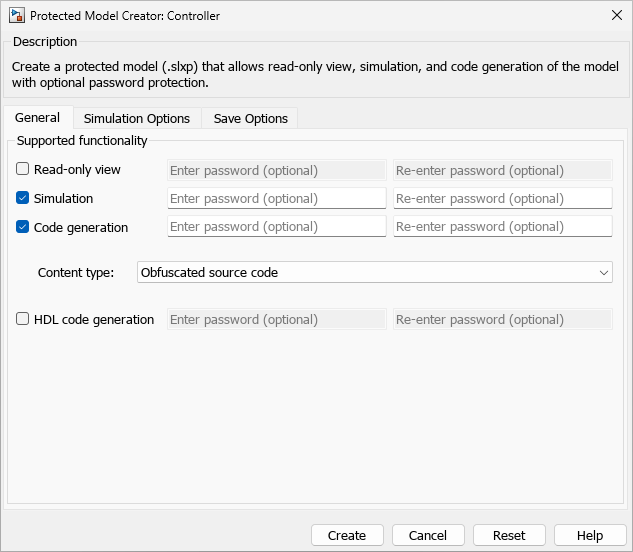The image size is (633, 552).
Task: Click the Simulation re-enter password field
Action: click(502, 198)
